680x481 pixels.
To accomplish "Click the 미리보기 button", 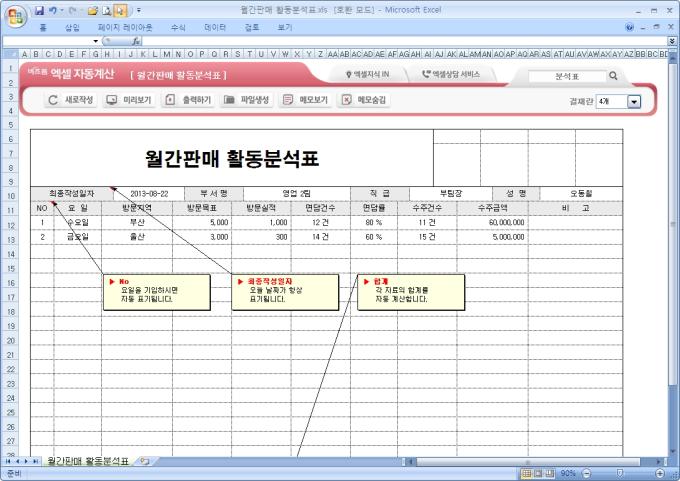I will (129, 100).
